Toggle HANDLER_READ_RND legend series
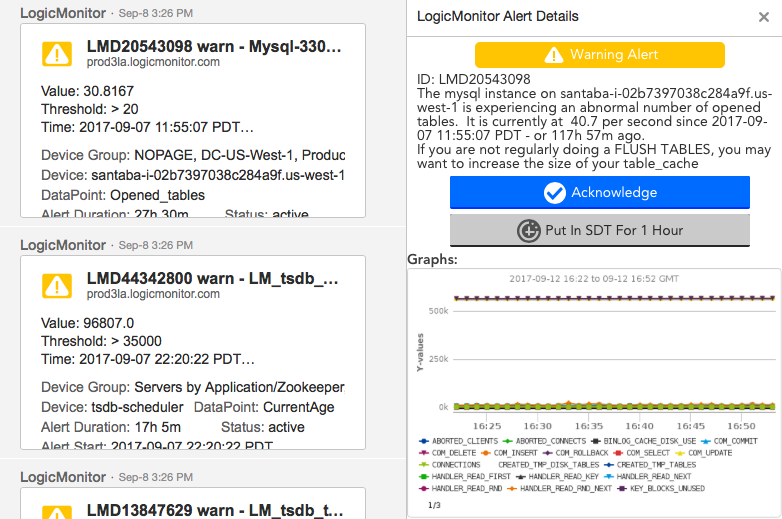782x519 pixels. click(x=461, y=489)
